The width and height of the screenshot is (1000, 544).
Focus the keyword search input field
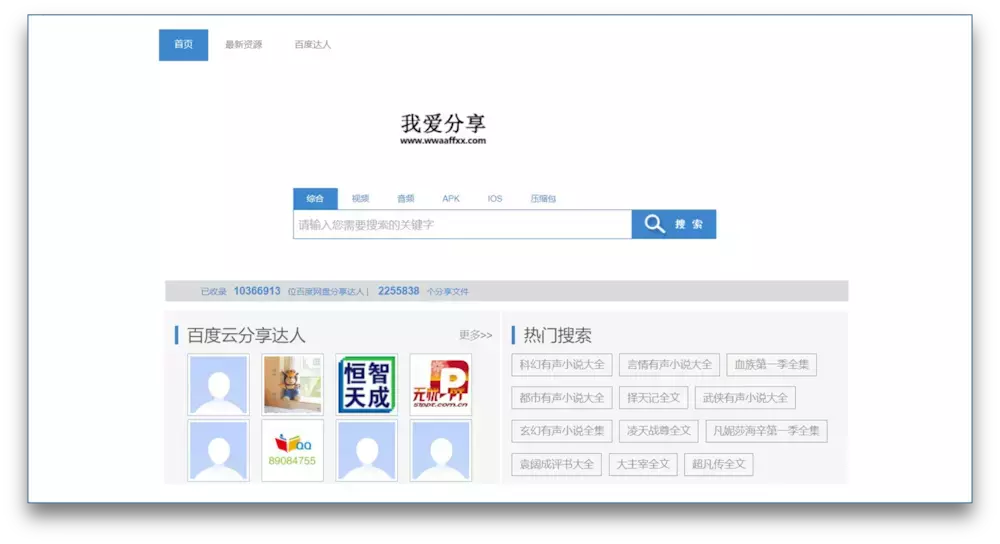pos(462,224)
